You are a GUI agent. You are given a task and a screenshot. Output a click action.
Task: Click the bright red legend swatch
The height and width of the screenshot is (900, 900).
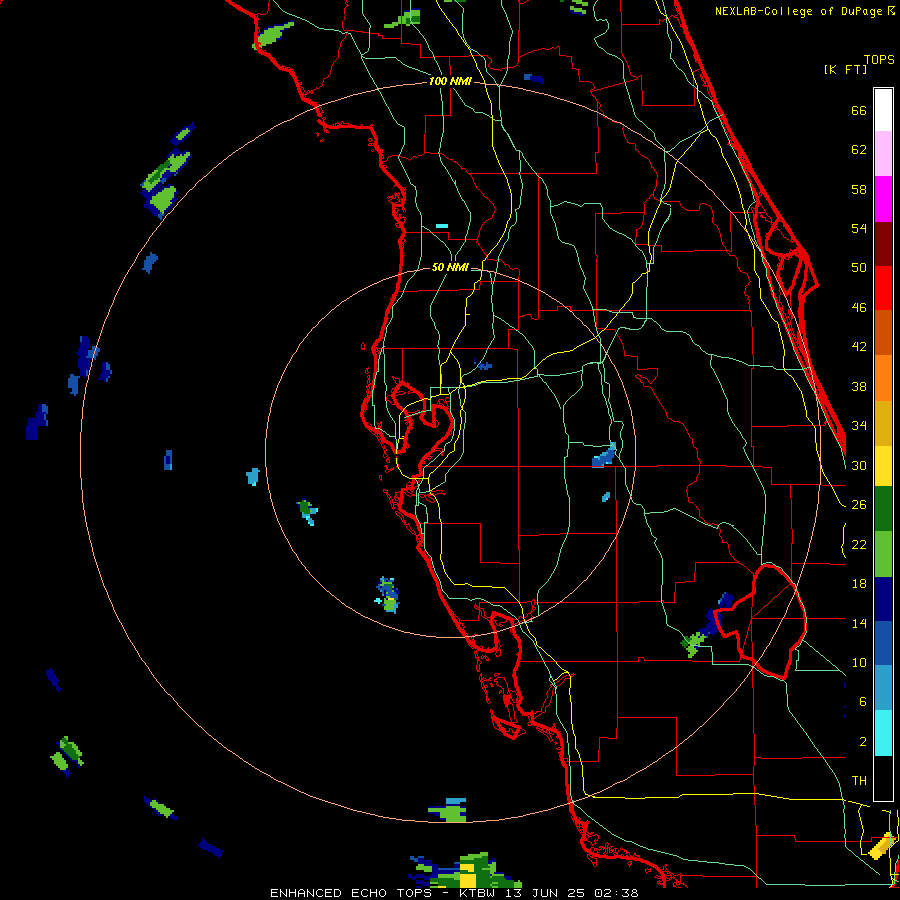coord(883,288)
